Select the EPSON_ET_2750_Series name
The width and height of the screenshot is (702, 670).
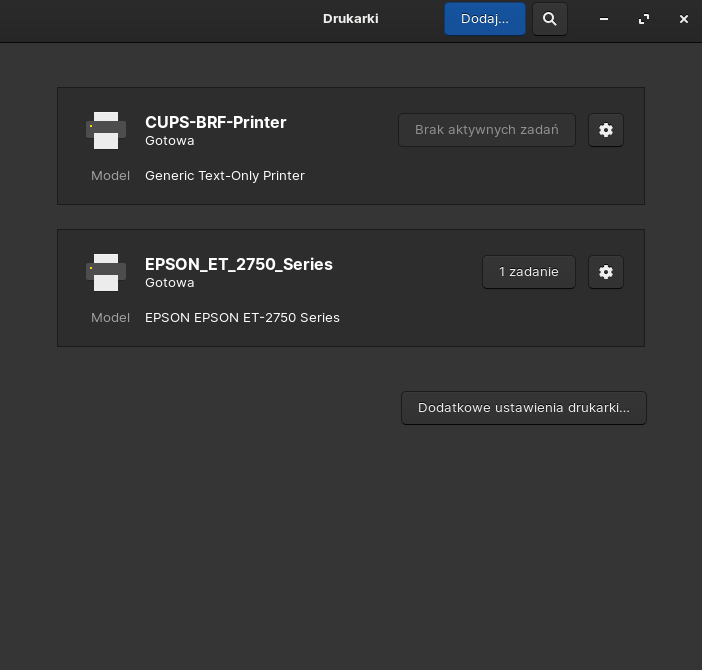(x=239, y=264)
